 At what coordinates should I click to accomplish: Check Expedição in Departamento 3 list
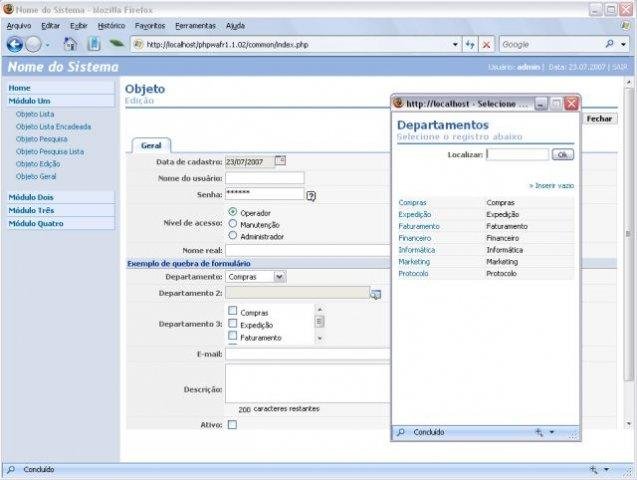232,323
